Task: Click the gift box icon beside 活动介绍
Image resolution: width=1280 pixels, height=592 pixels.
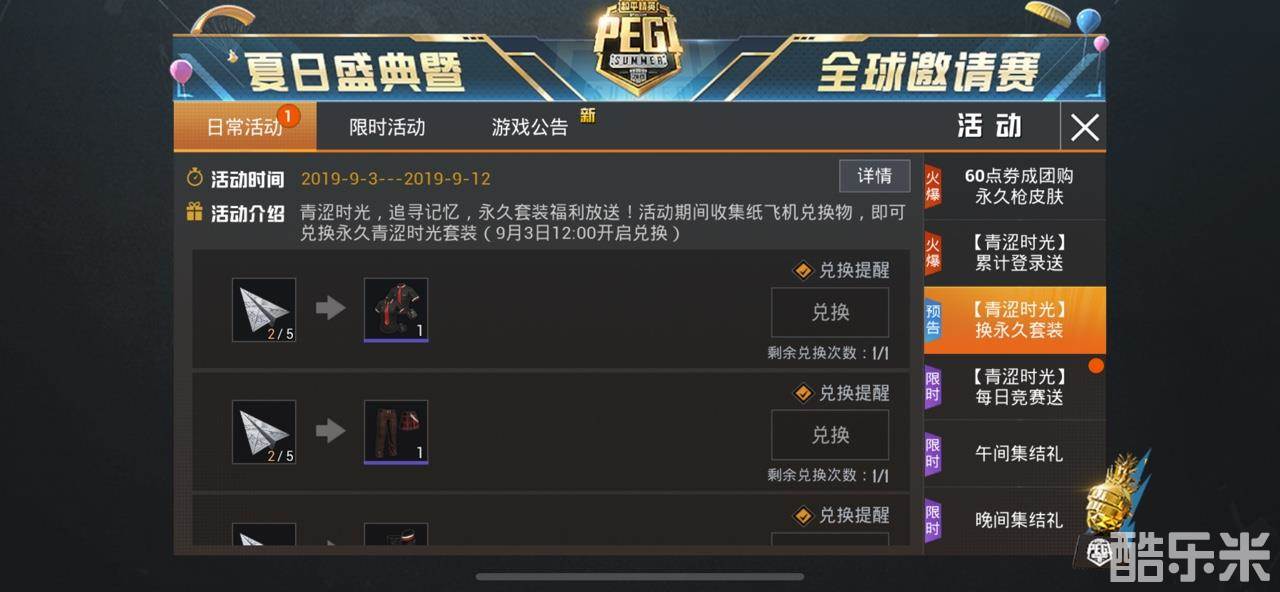Action: click(195, 212)
